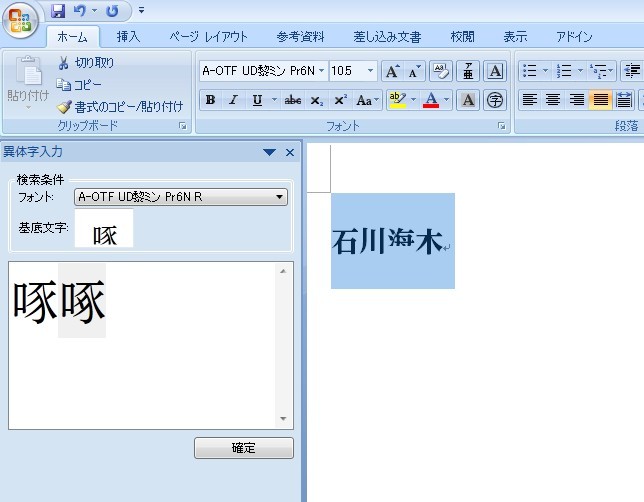The image size is (644, 502).
Task: Open the ページ レイアウト tab
Action: [208, 37]
